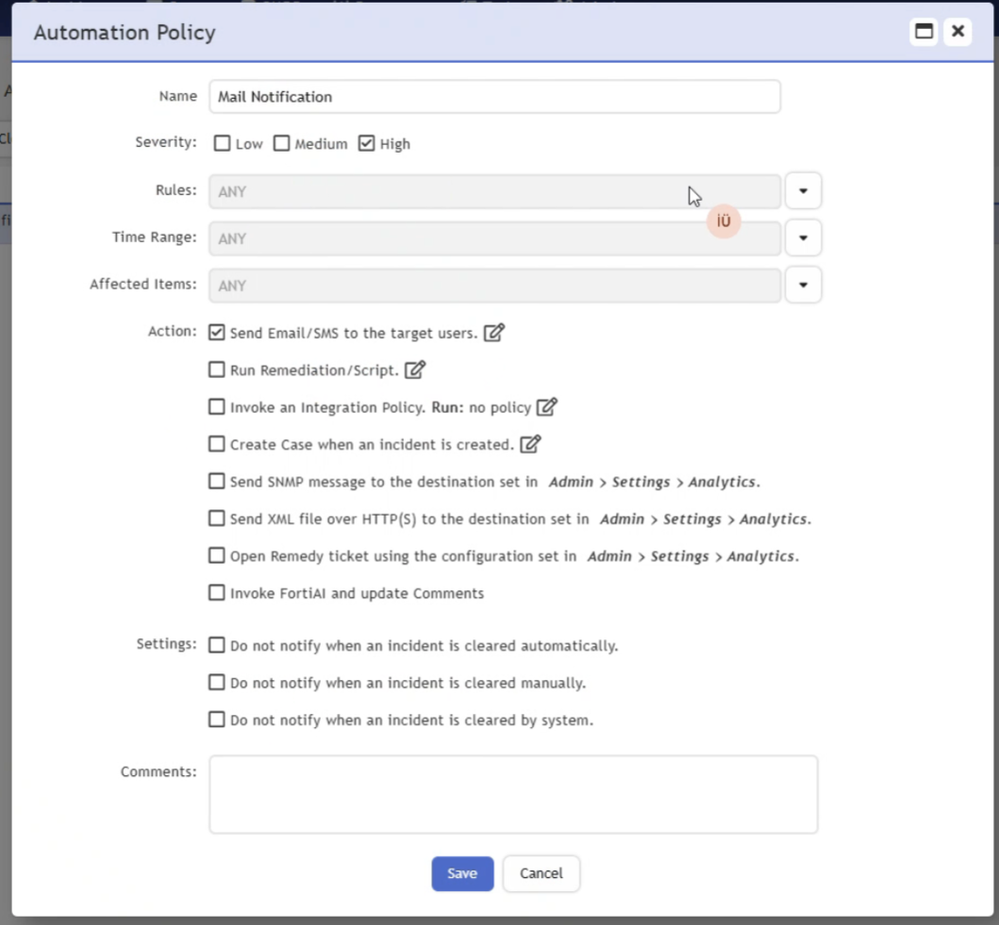This screenshot has height=925, width=999.
Task: Edit Send Email/SMS target users settings
Action: pyautogui.click(x=494, y=333)
